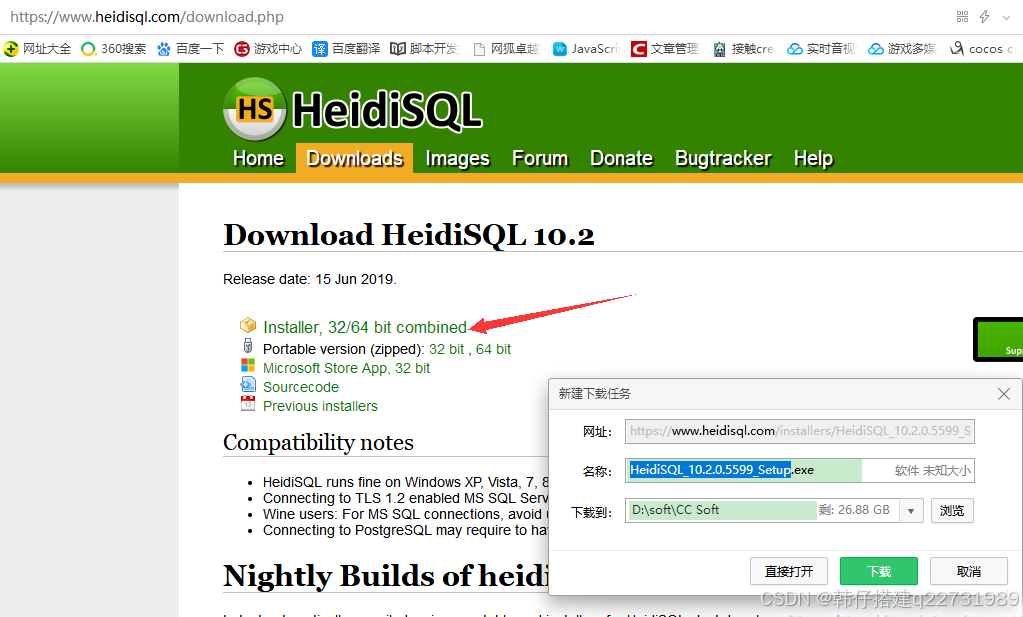Click Installer, 32/64 bit combined link
1023x617 pixels.
tap(365, 327)
